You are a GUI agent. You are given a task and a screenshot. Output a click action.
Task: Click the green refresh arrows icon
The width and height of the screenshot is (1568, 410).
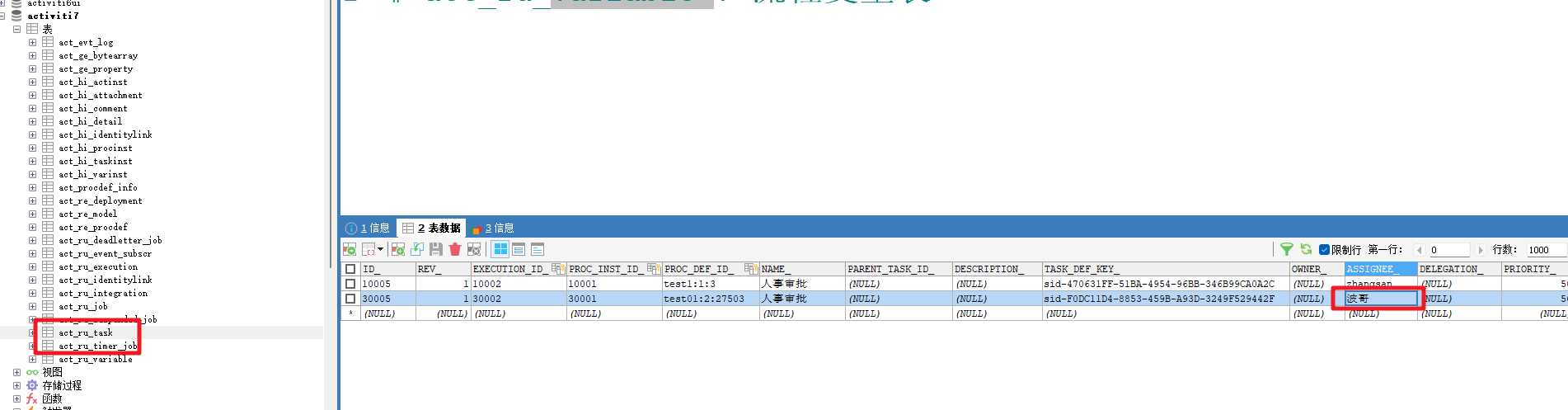1306,249
